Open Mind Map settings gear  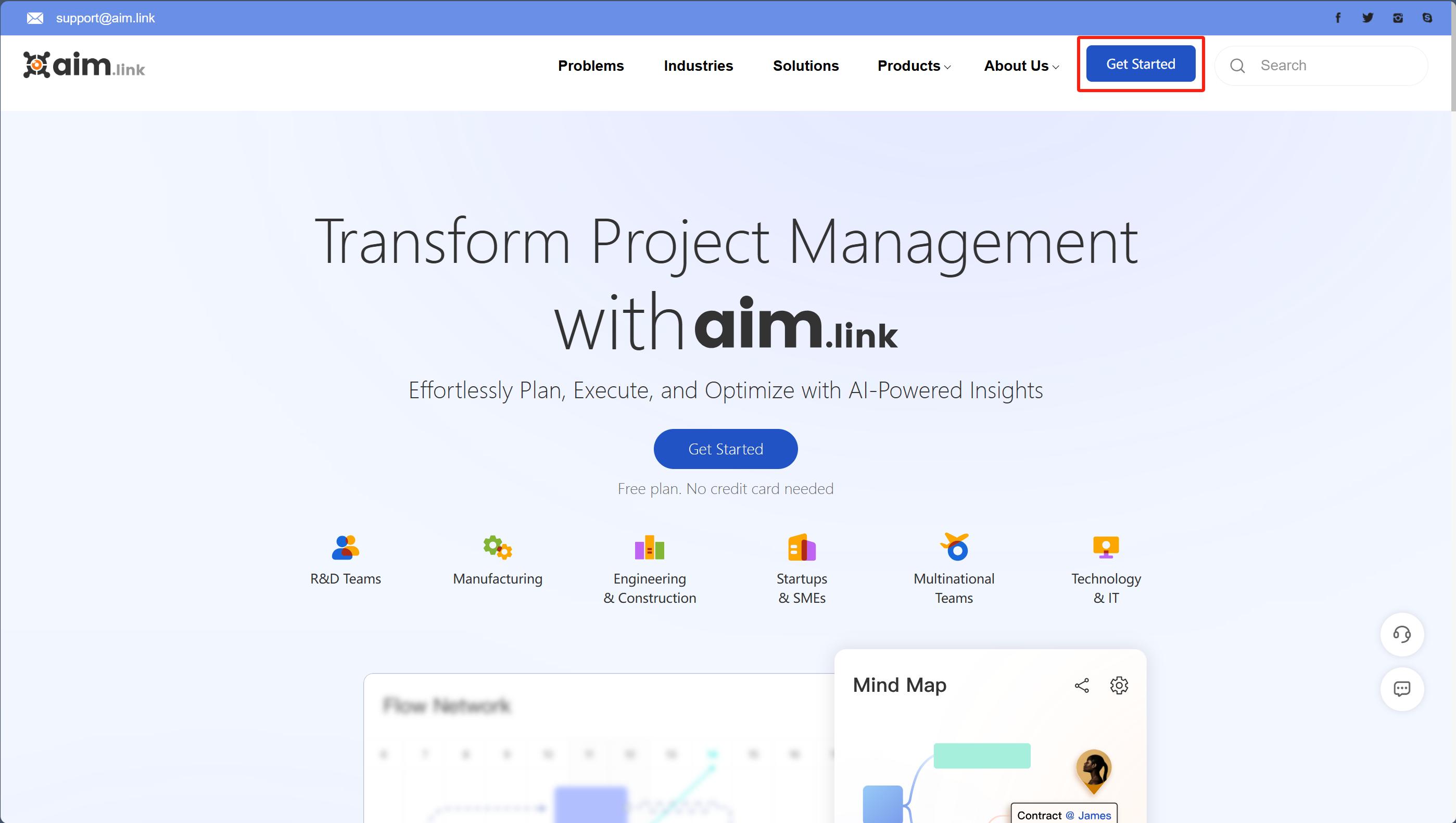(1119, 685)
